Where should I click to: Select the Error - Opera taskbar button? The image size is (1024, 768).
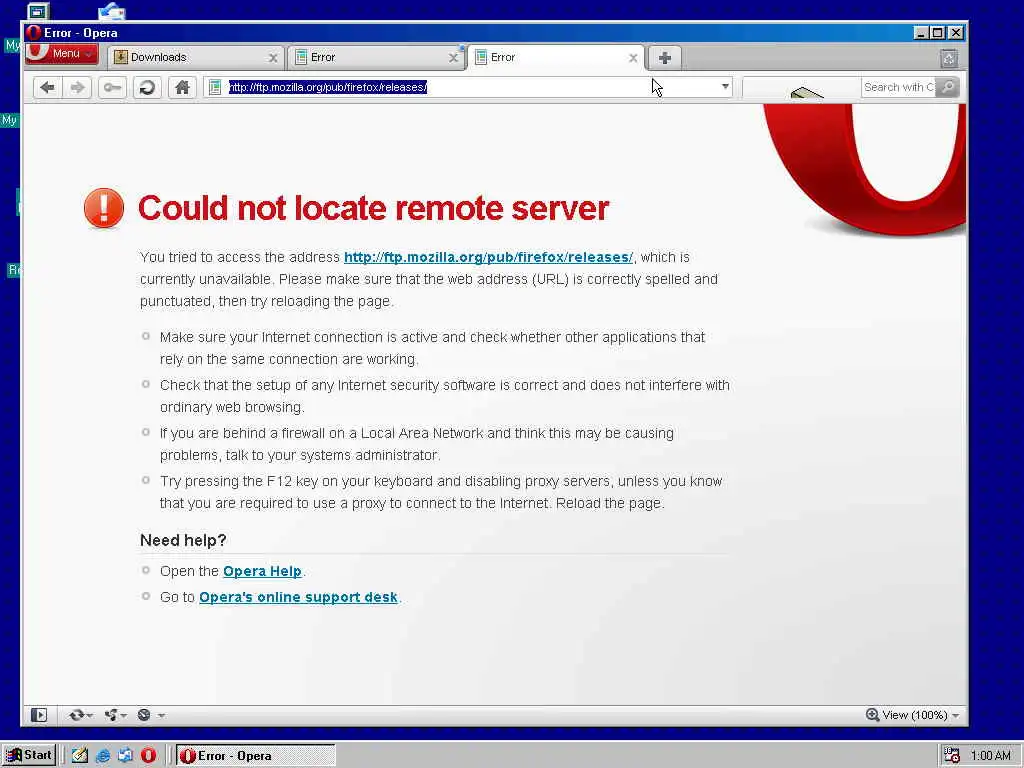pos(256,756)
